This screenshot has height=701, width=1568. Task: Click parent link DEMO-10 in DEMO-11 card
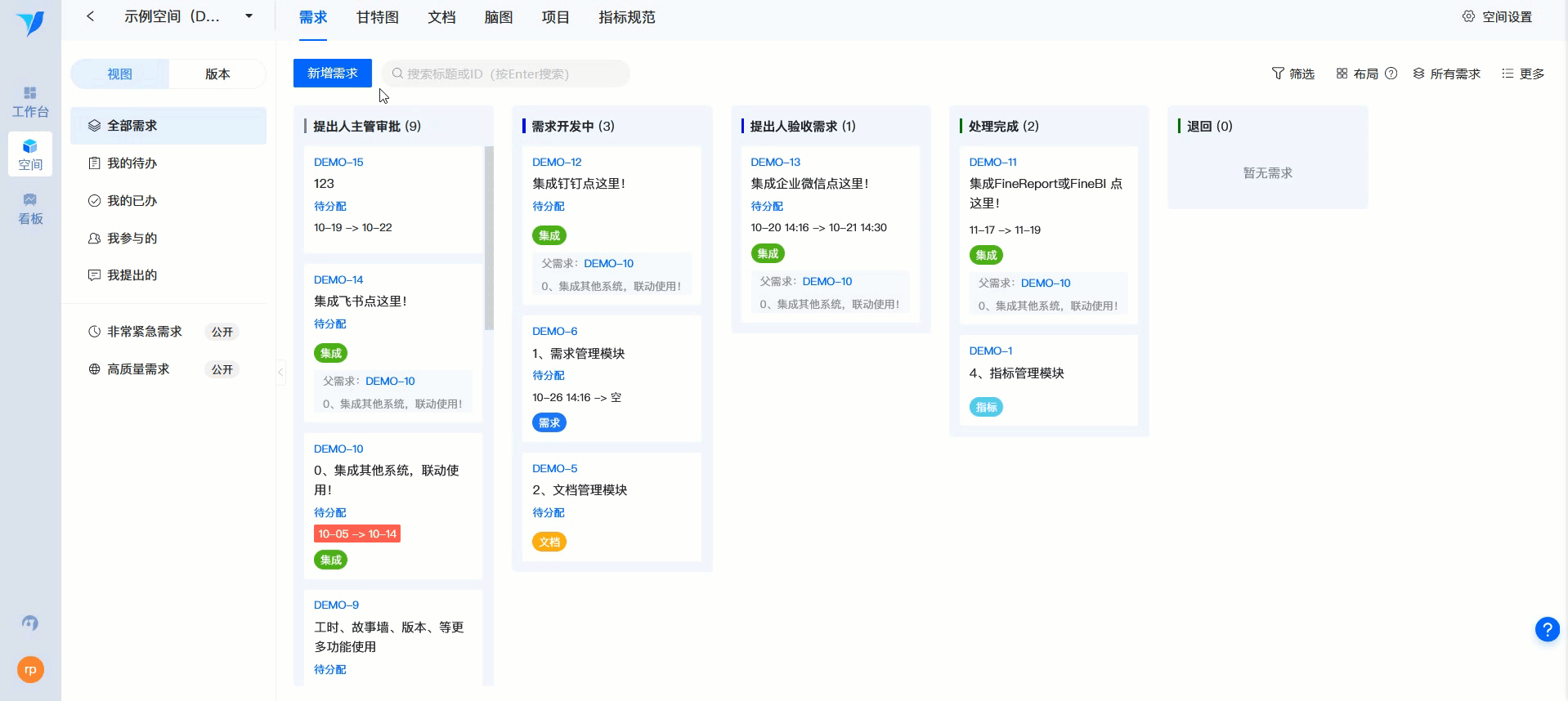pyautogui.click(x=1045, y=283)
